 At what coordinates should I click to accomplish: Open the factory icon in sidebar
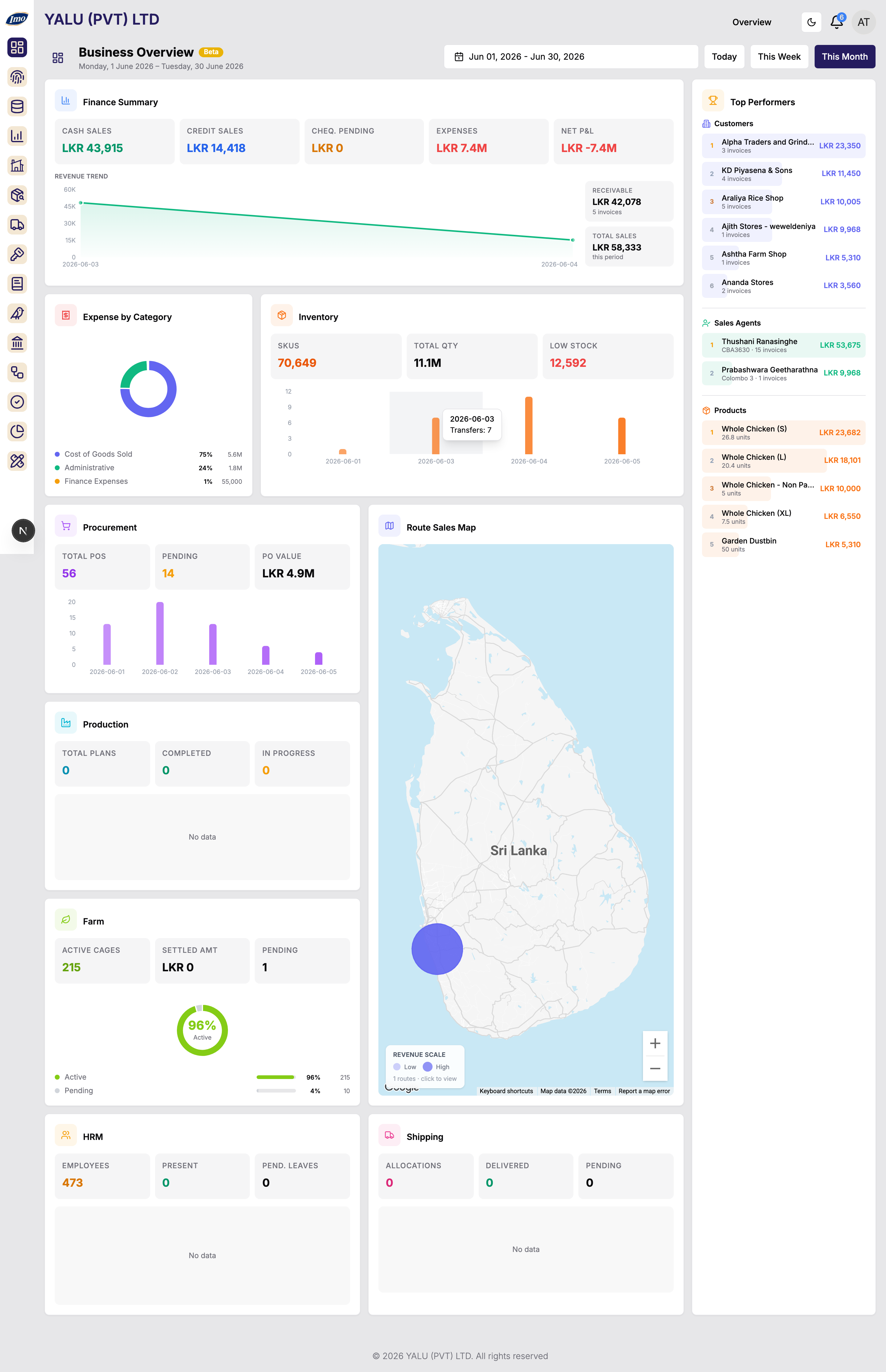(x=17, y=165)
